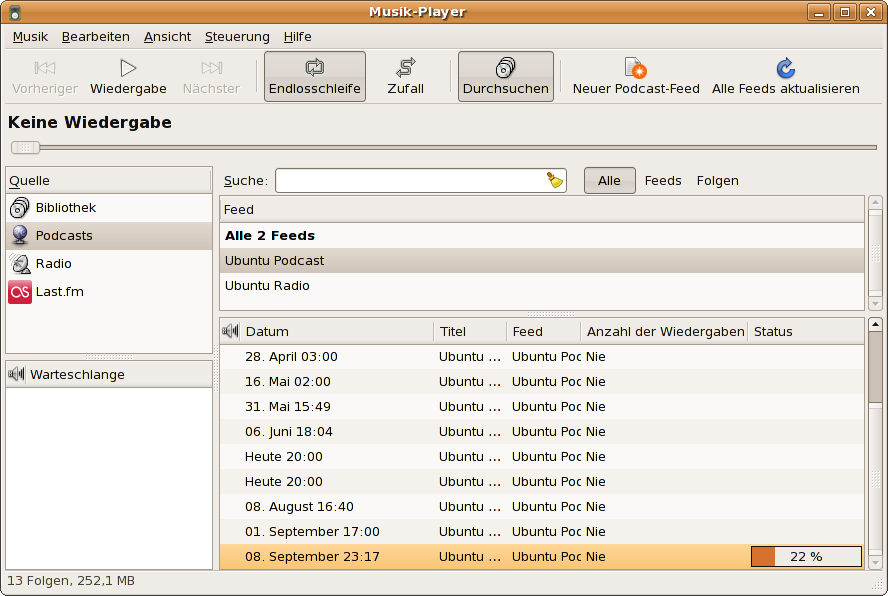Click the Warteschlange queue header
The image size is (888, 596).
pos(109,374)
